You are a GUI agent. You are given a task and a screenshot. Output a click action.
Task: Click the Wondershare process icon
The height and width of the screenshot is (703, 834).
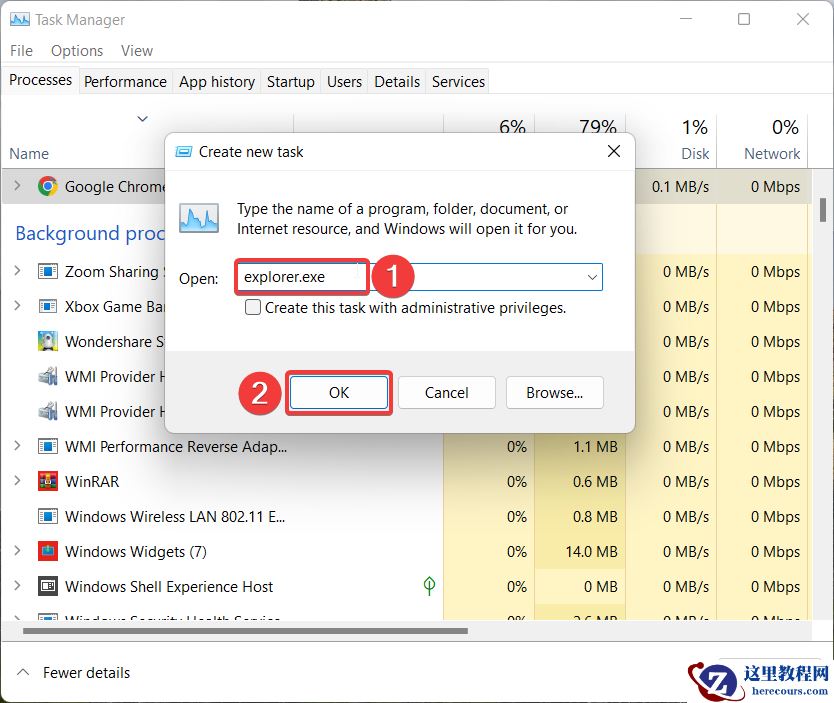click(x=49, y=341)
